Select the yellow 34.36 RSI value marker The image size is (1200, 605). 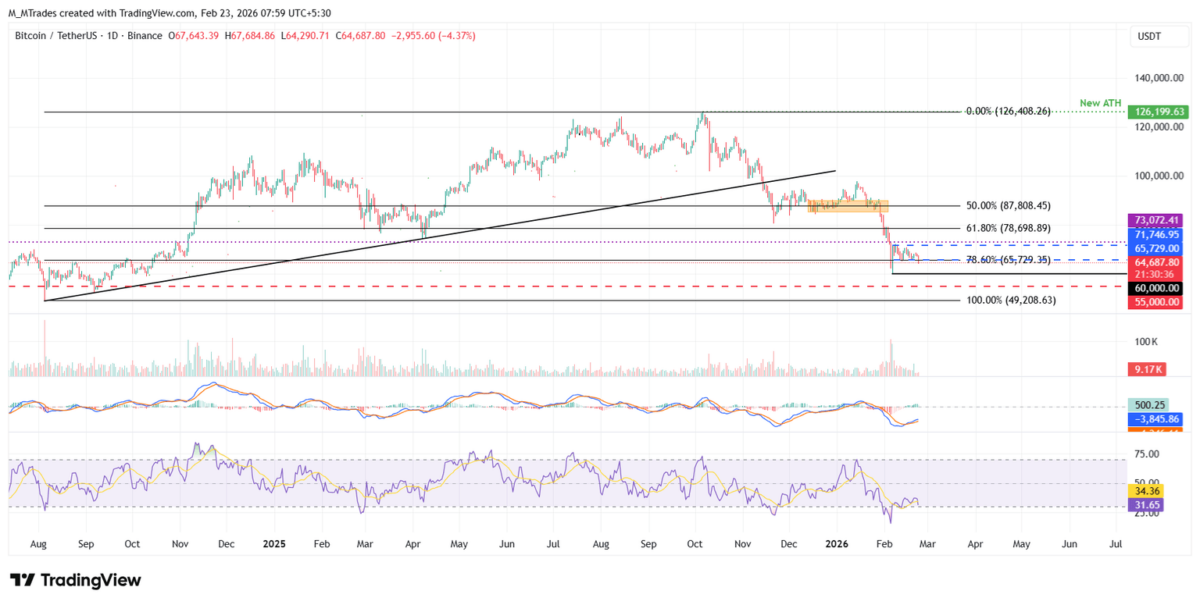(1148, 491)
